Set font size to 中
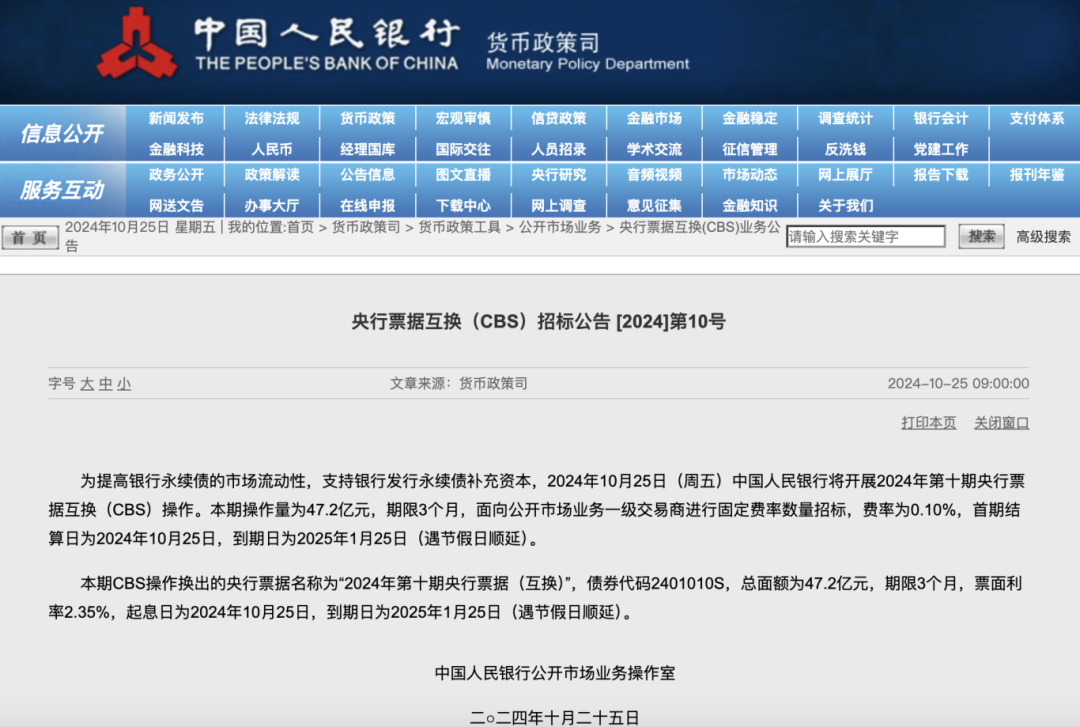 click(105, 384)
